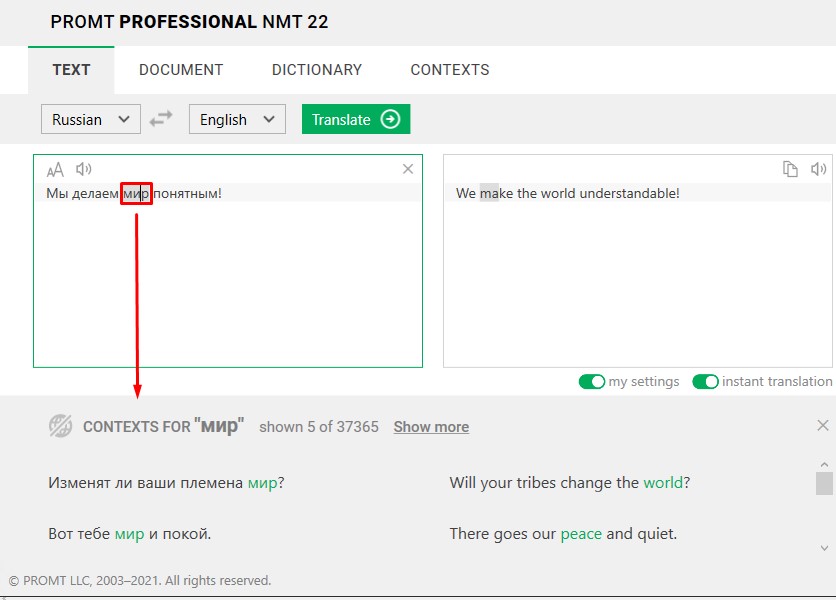Click example "Изменят ли ваши племена мир?"
Viewport: 836px width, 600px height.
pos(166,483)
